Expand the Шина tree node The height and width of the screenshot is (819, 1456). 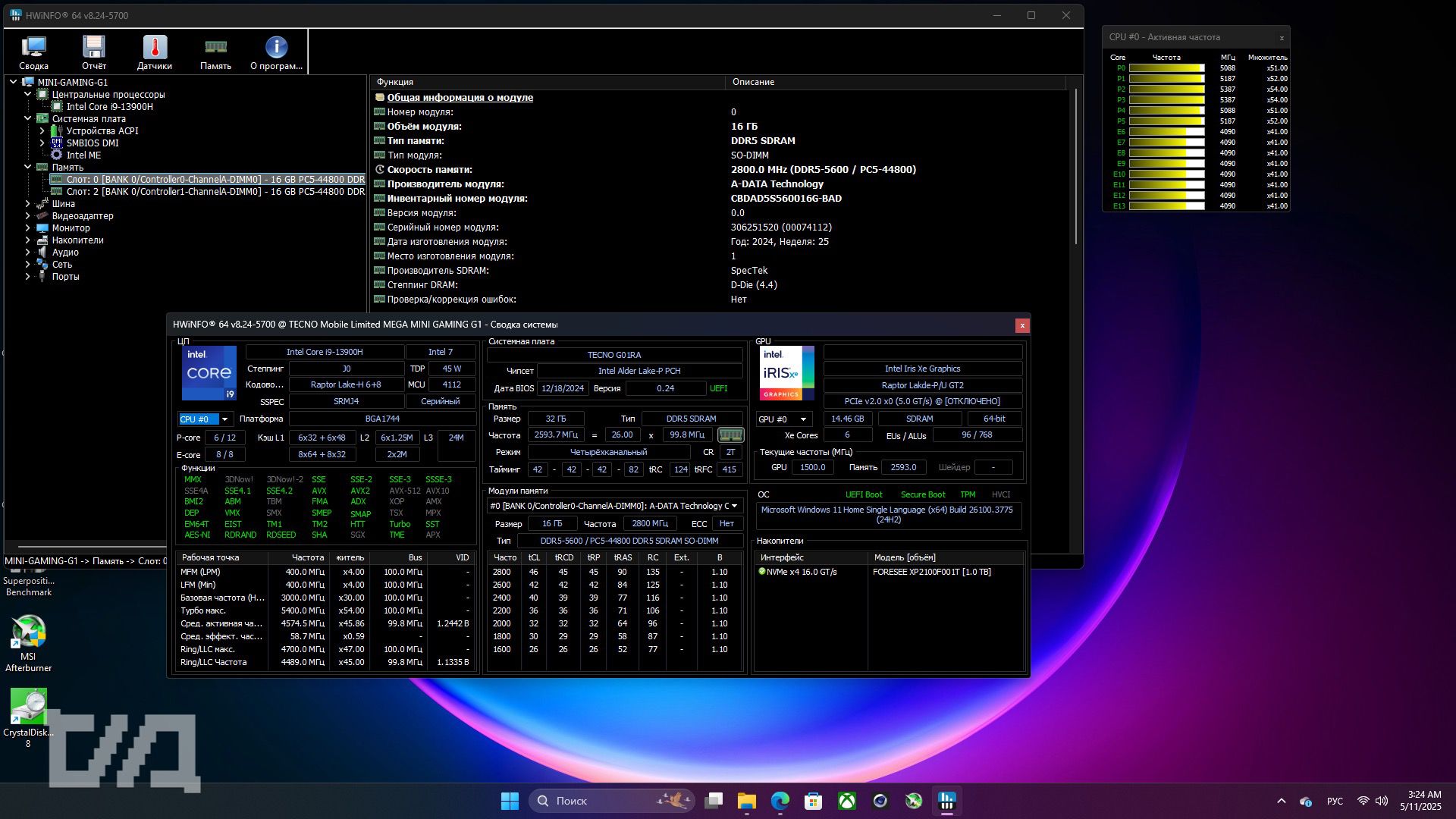28,203
